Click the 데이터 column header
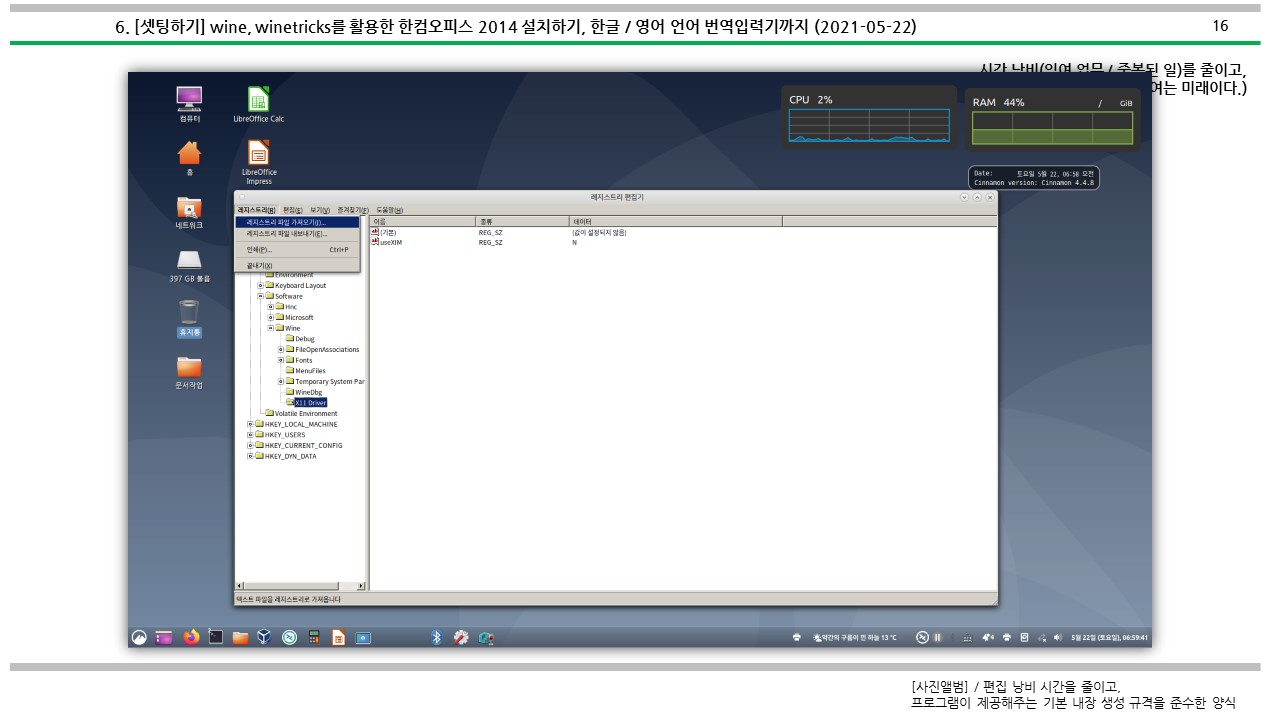 pyautogui.click(x=676, y=221)
